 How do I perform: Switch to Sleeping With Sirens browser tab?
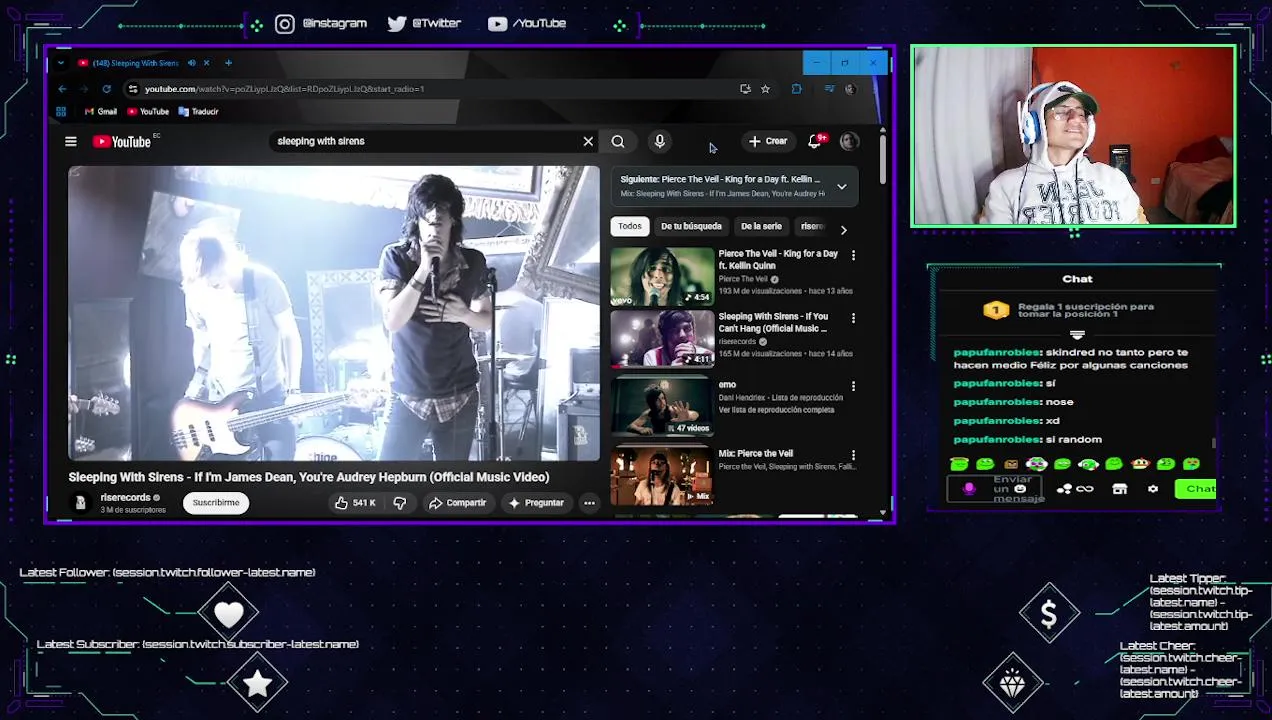pos(135,63)
